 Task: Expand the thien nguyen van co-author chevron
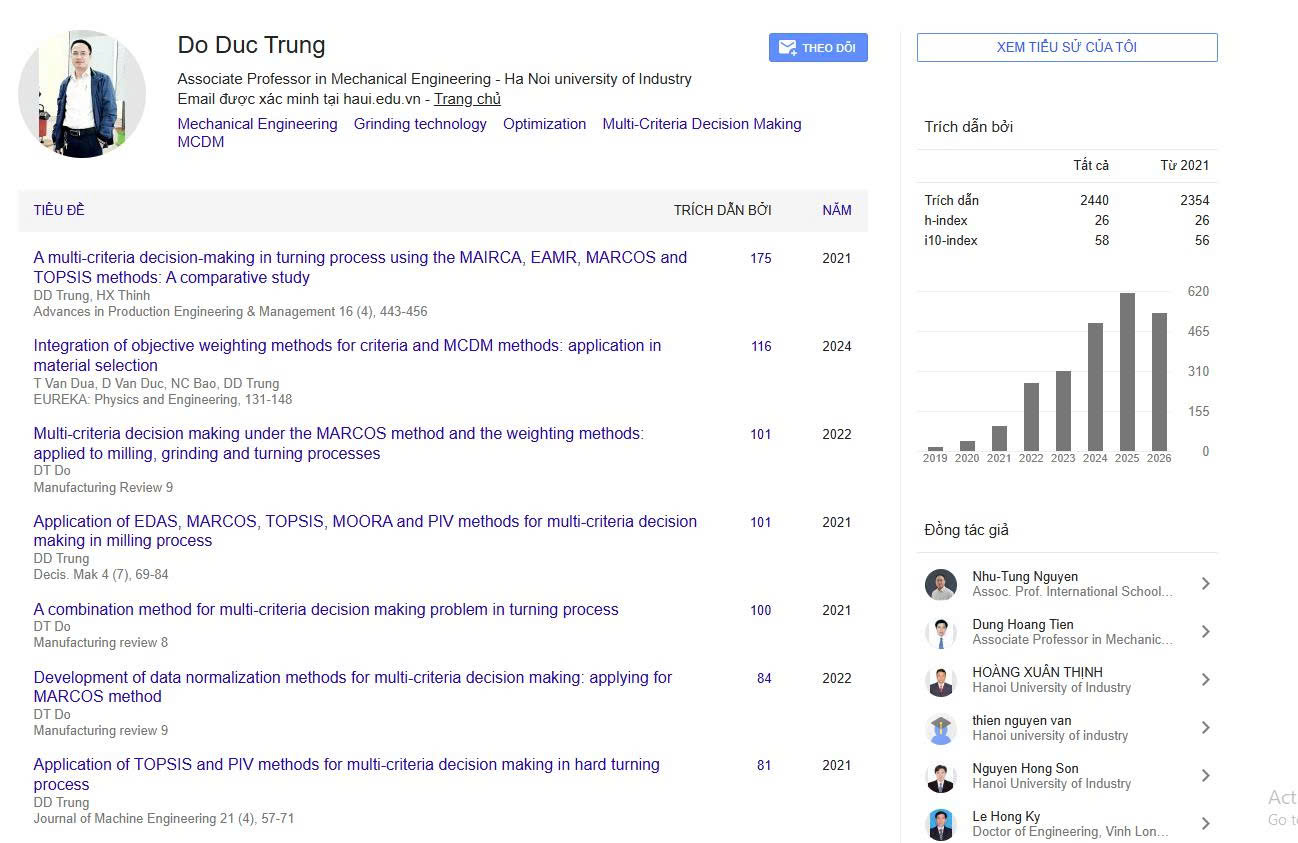1206,728
